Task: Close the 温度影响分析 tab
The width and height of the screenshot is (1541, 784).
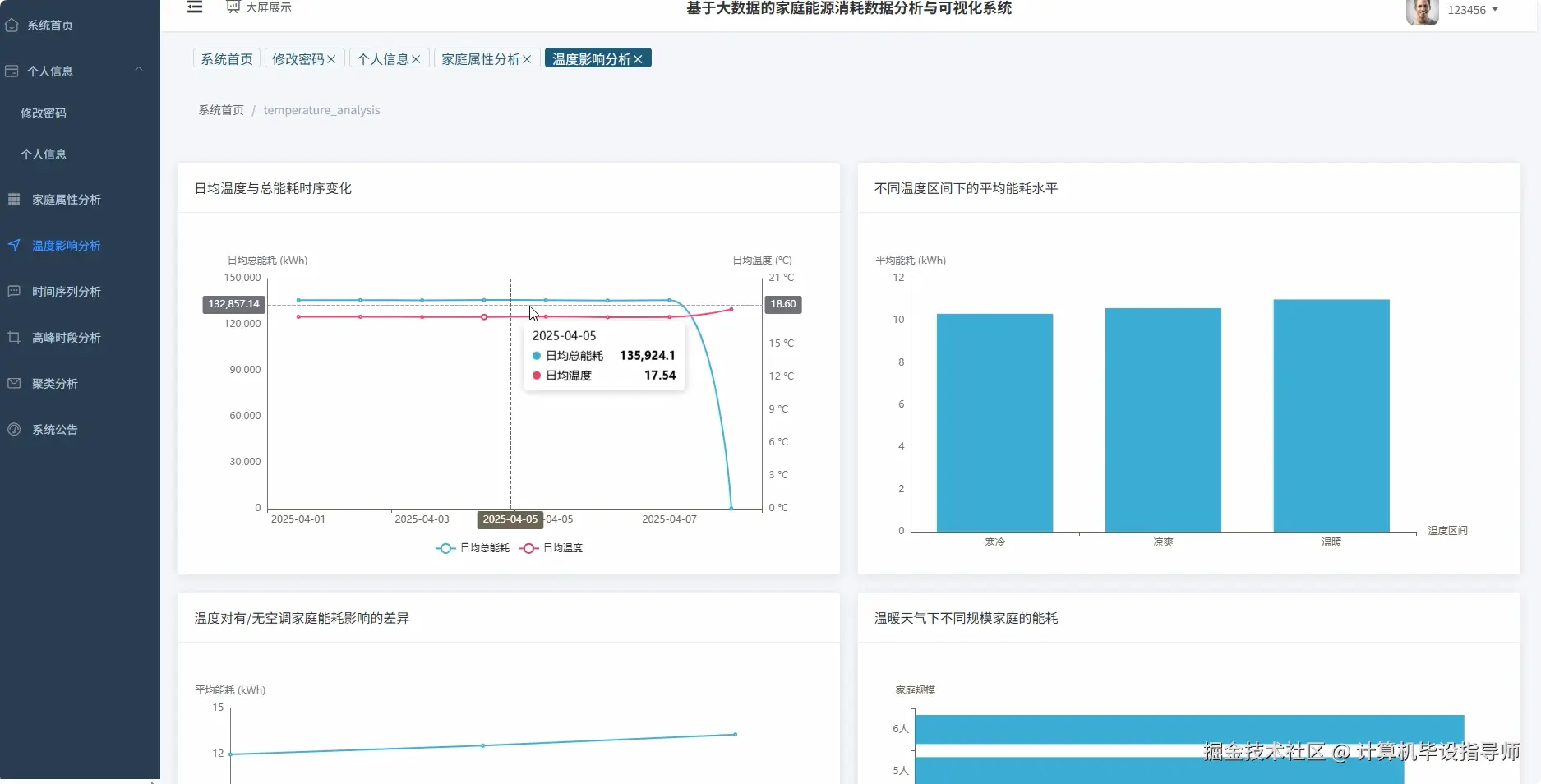Action: pos(638,59)
